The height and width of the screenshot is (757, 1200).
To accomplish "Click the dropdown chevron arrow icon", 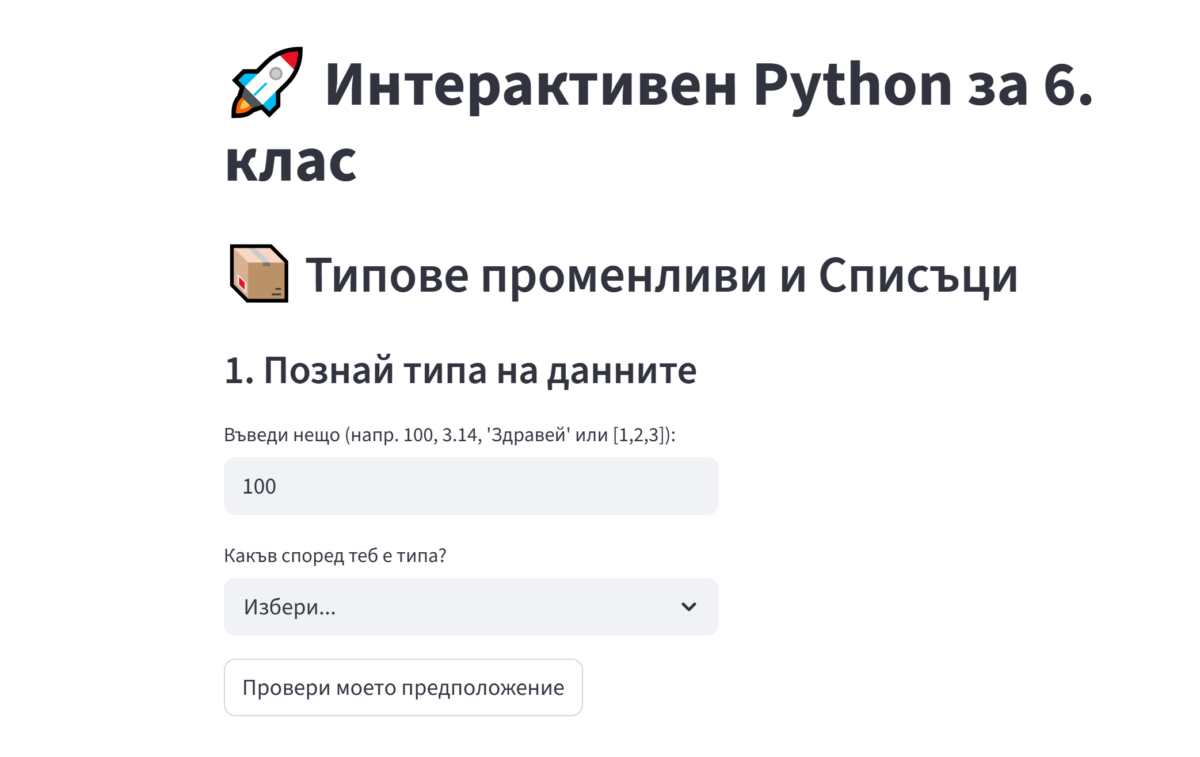I will [x=688, y=607].
